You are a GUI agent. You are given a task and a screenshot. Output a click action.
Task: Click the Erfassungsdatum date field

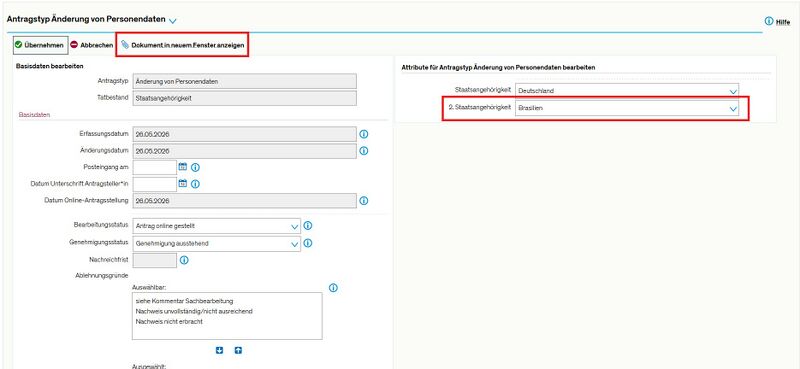[x=244, y=134]
